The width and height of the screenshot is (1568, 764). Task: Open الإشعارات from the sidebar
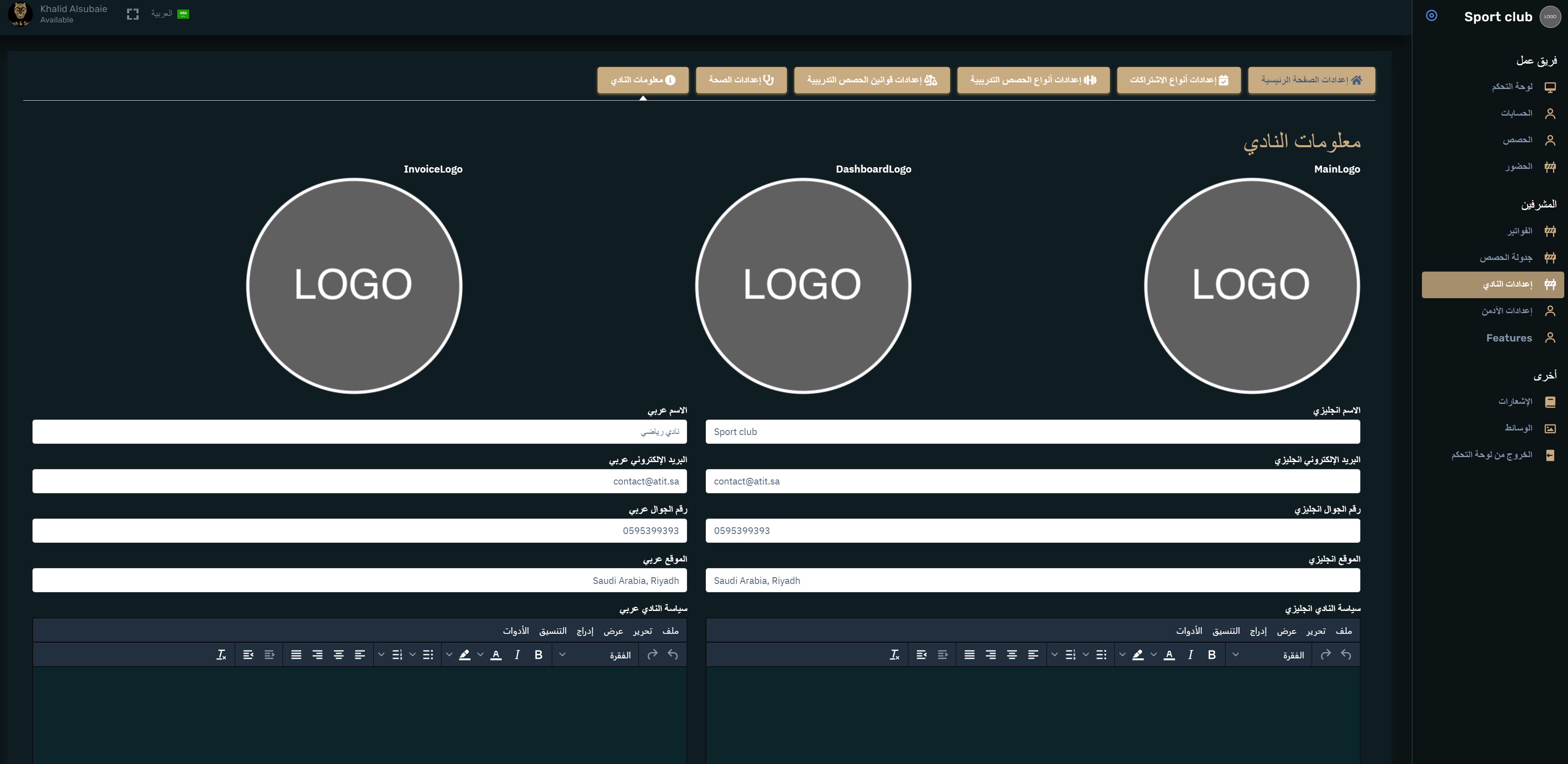coord(1515,401)
